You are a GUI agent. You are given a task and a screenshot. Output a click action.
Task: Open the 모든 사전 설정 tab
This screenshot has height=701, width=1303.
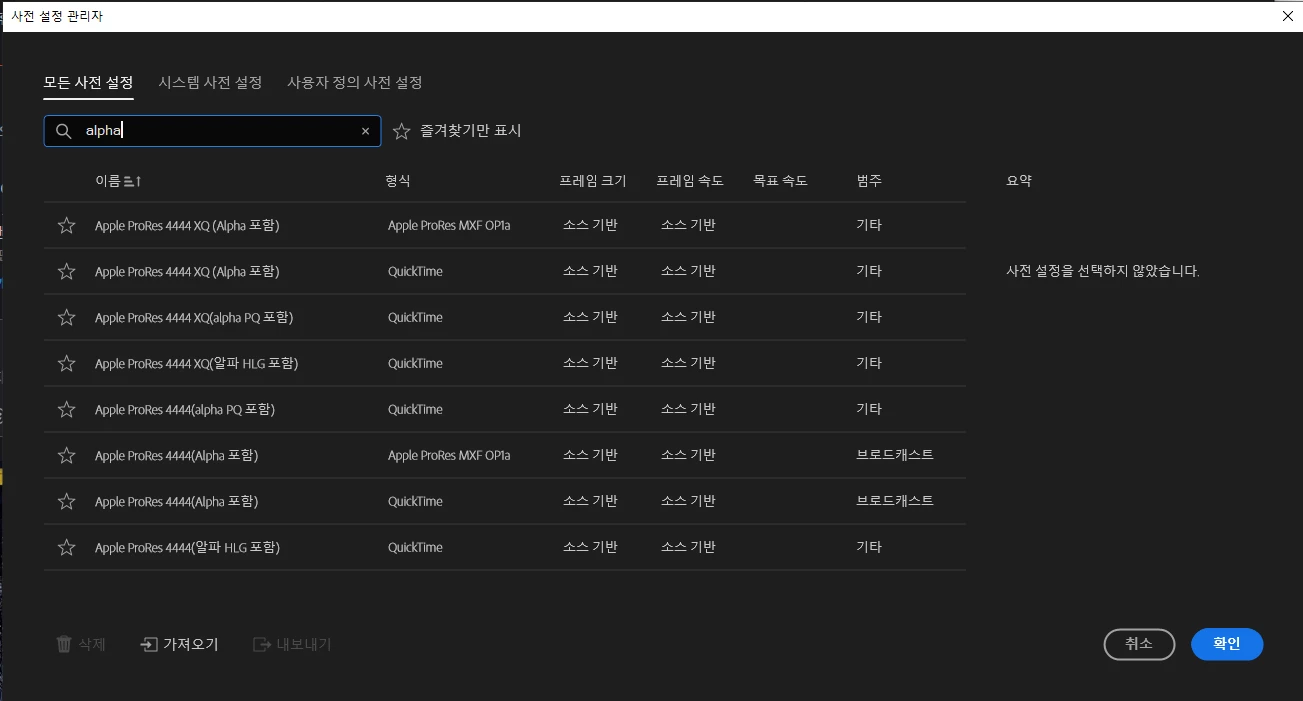point(88,82)
